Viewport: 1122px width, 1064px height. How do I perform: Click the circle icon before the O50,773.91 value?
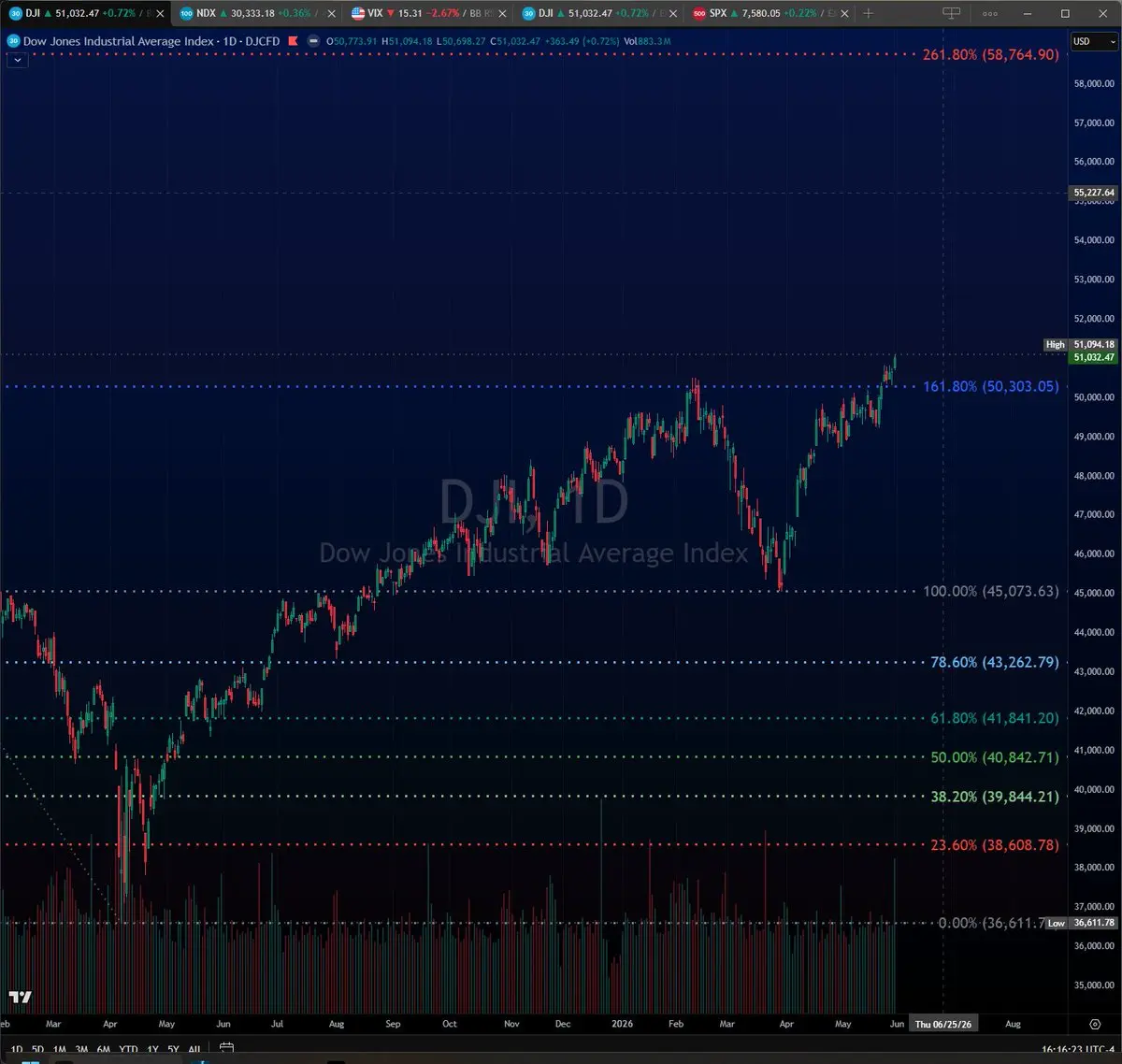pyautogui.click(x=313, y=41)
